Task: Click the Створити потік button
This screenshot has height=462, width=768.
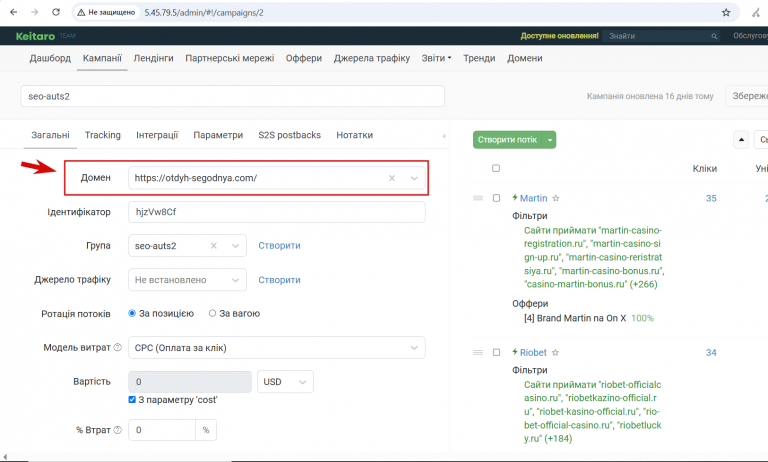Action: coord(508,140)
